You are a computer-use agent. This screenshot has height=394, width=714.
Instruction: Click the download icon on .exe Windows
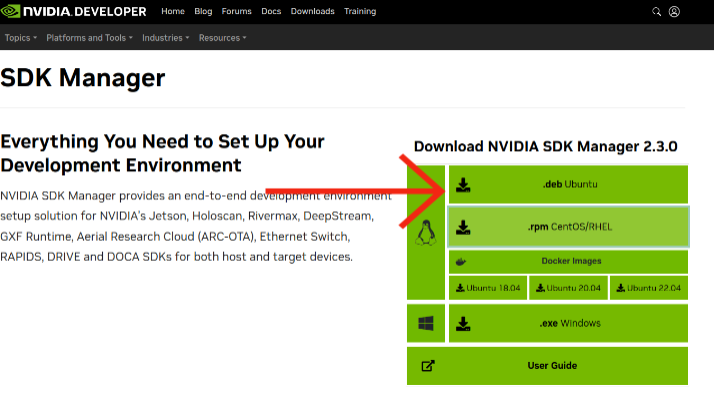tap(463, 324)
